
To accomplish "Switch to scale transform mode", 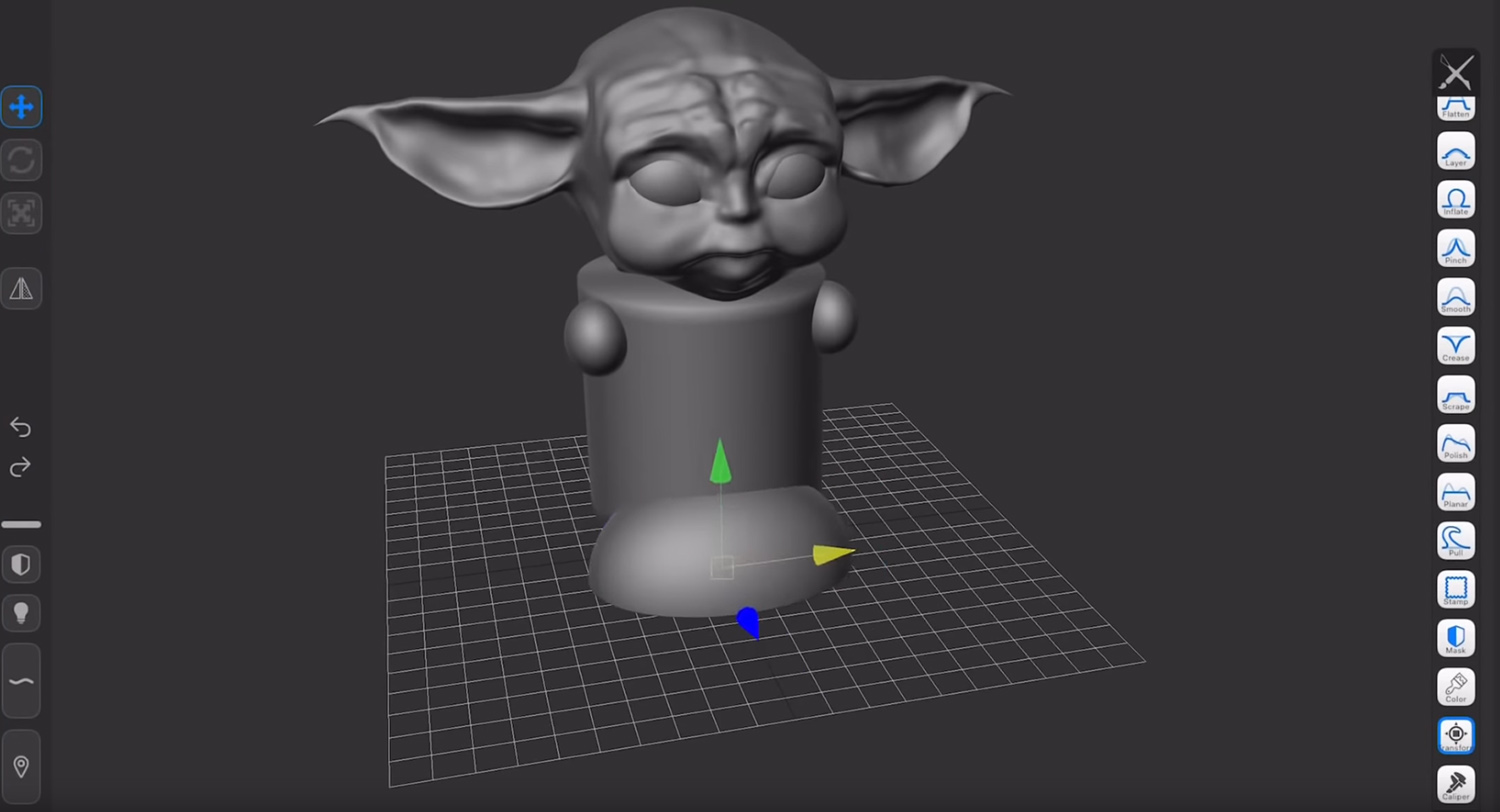I will click(x=21, y=213).
